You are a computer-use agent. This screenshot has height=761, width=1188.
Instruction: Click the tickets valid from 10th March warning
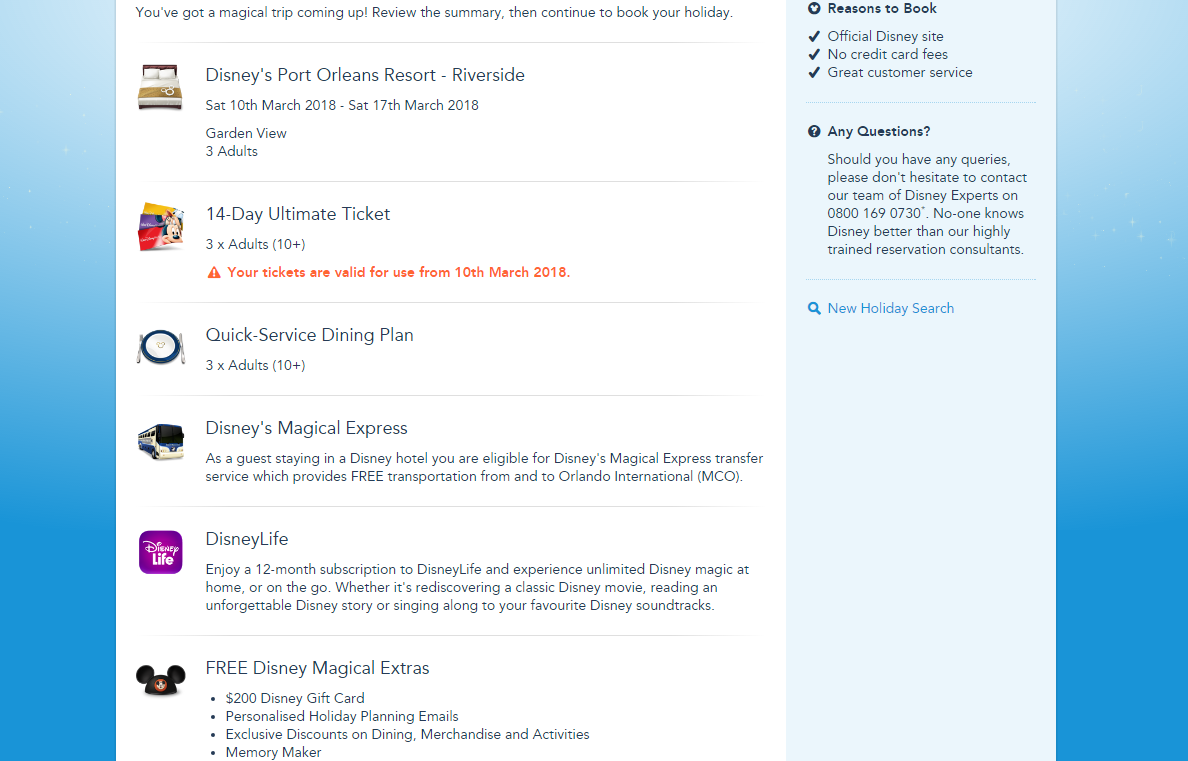(399, 272)
